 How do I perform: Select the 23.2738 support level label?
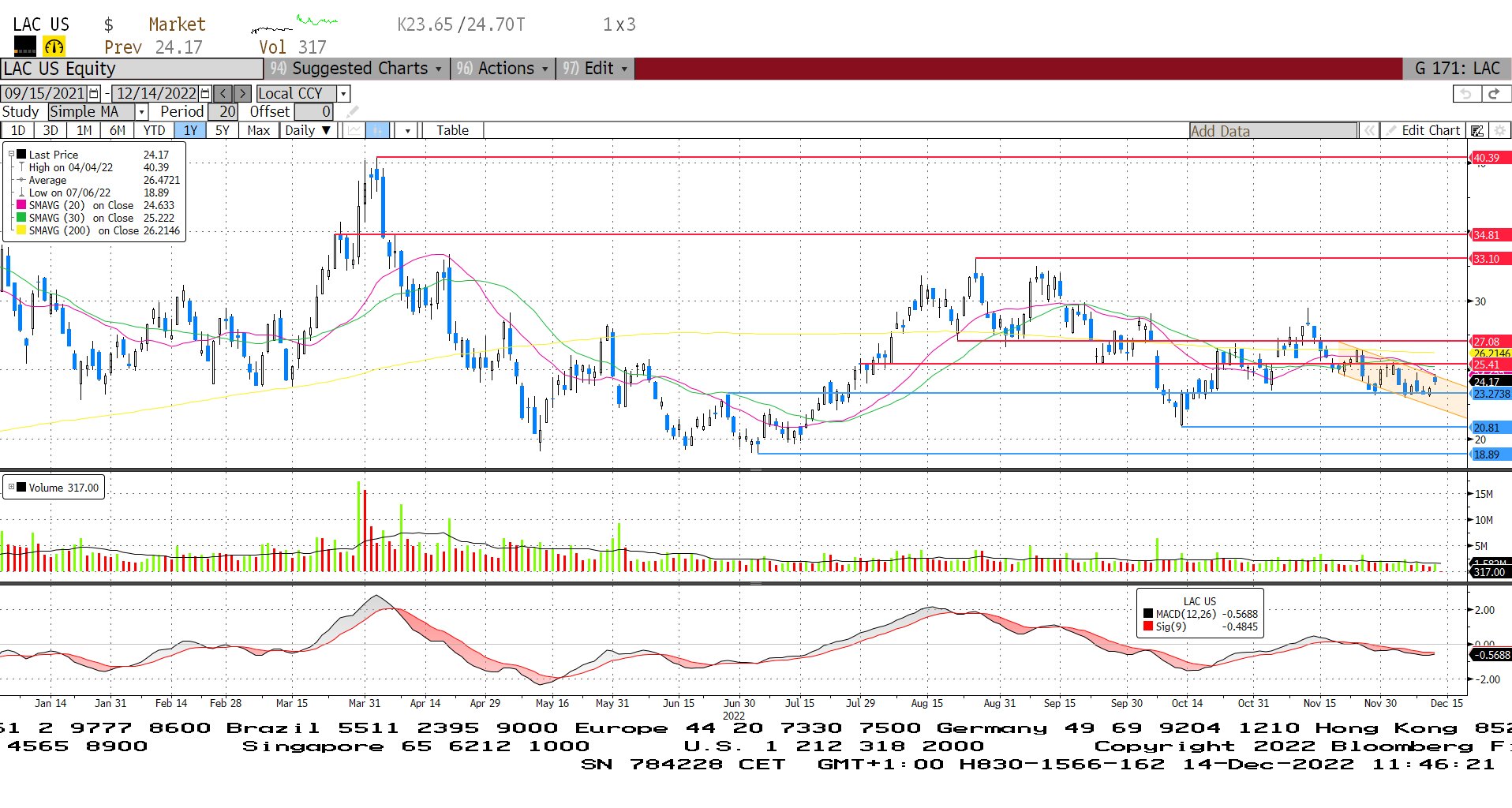point(1490,394)
